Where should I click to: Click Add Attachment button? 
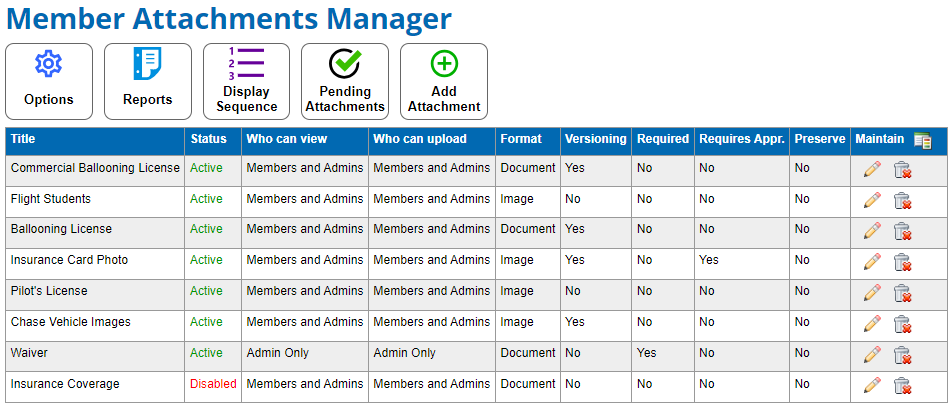(444, 81)
